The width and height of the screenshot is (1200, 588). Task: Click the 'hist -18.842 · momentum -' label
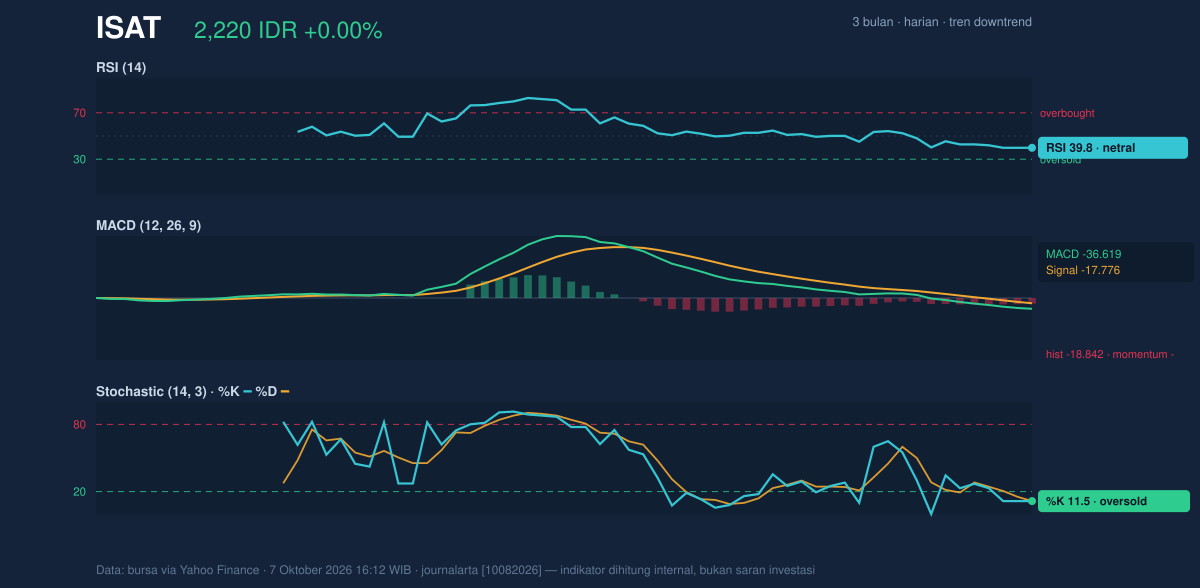1110,354
